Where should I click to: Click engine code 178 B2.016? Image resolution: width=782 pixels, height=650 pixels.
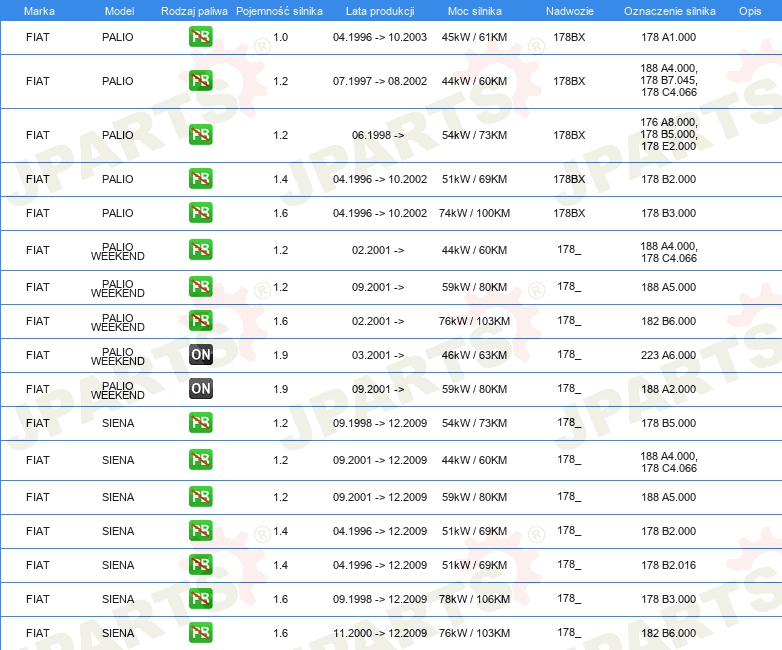(668, 565)
